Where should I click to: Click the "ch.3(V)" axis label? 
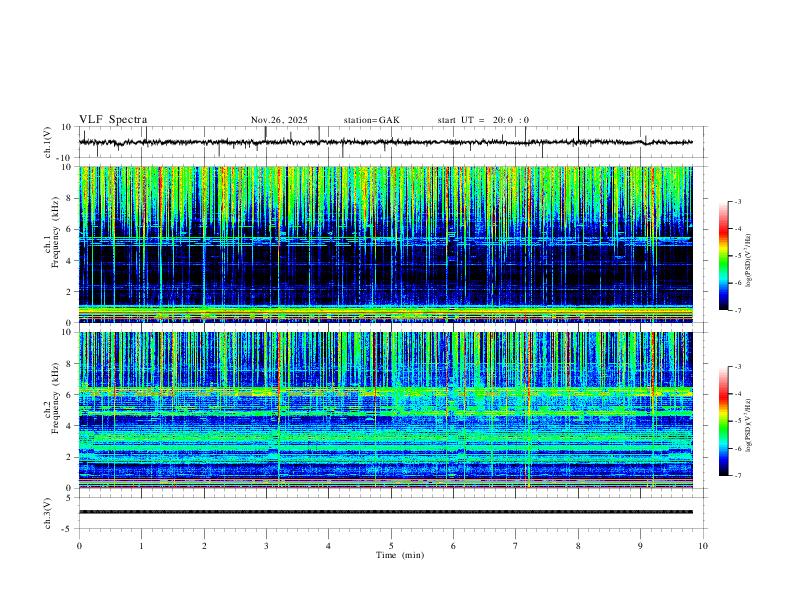(x=48, y=513)
